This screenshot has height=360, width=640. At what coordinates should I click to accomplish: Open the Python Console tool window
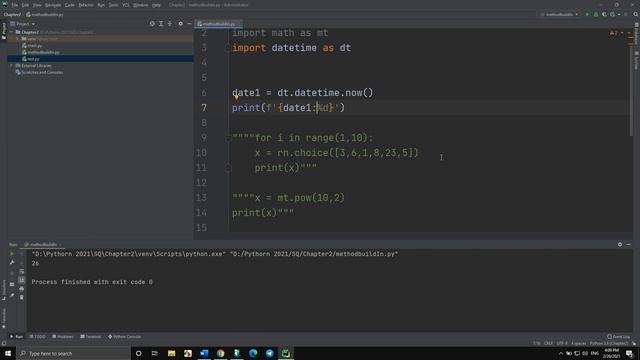(x=124, y=337)
